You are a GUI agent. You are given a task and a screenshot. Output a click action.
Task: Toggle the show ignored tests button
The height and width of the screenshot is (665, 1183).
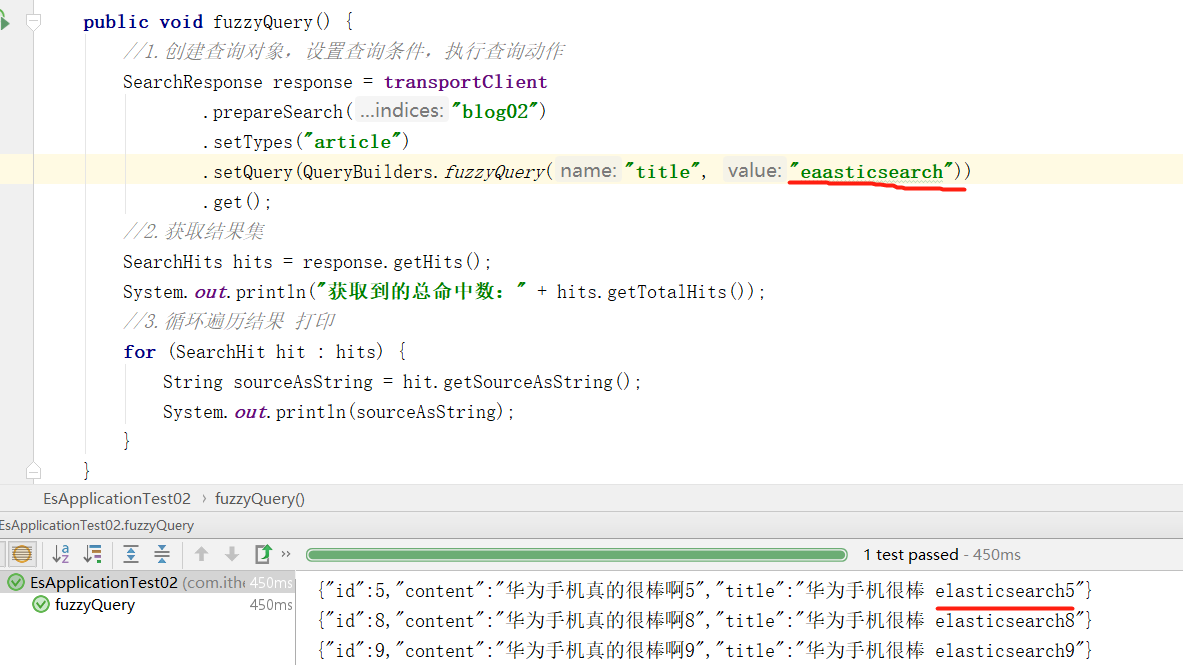(21, 554)
